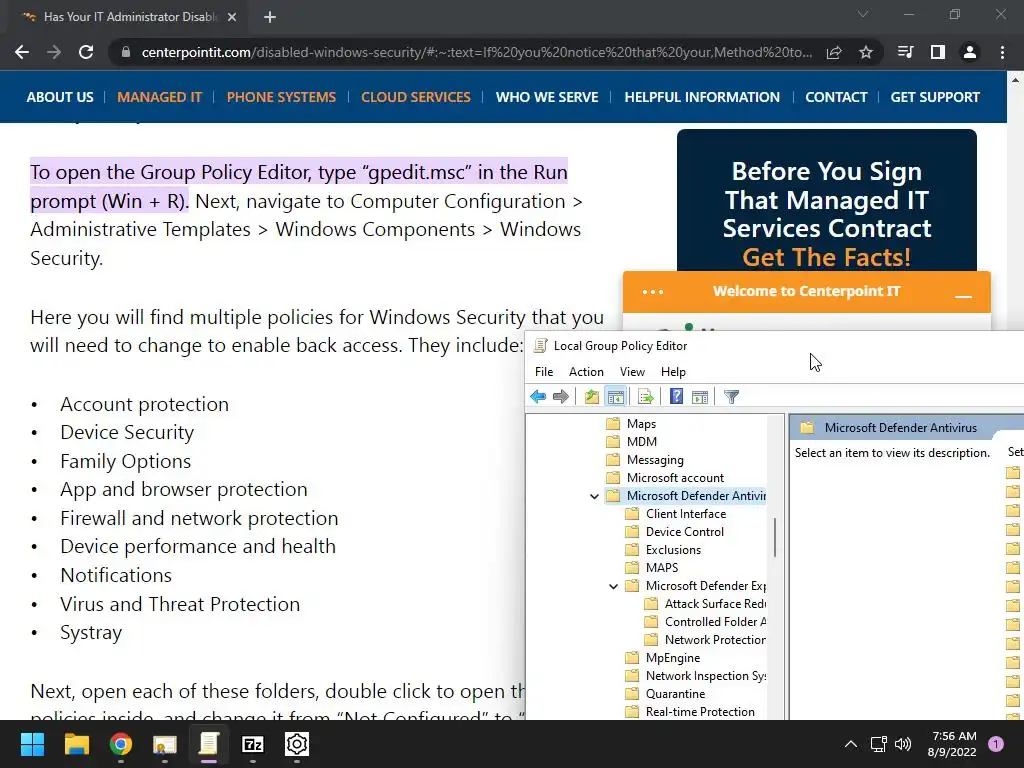
Task: Minimize the Welcome to Centerpoint IT chat
Action: (963, 296)
